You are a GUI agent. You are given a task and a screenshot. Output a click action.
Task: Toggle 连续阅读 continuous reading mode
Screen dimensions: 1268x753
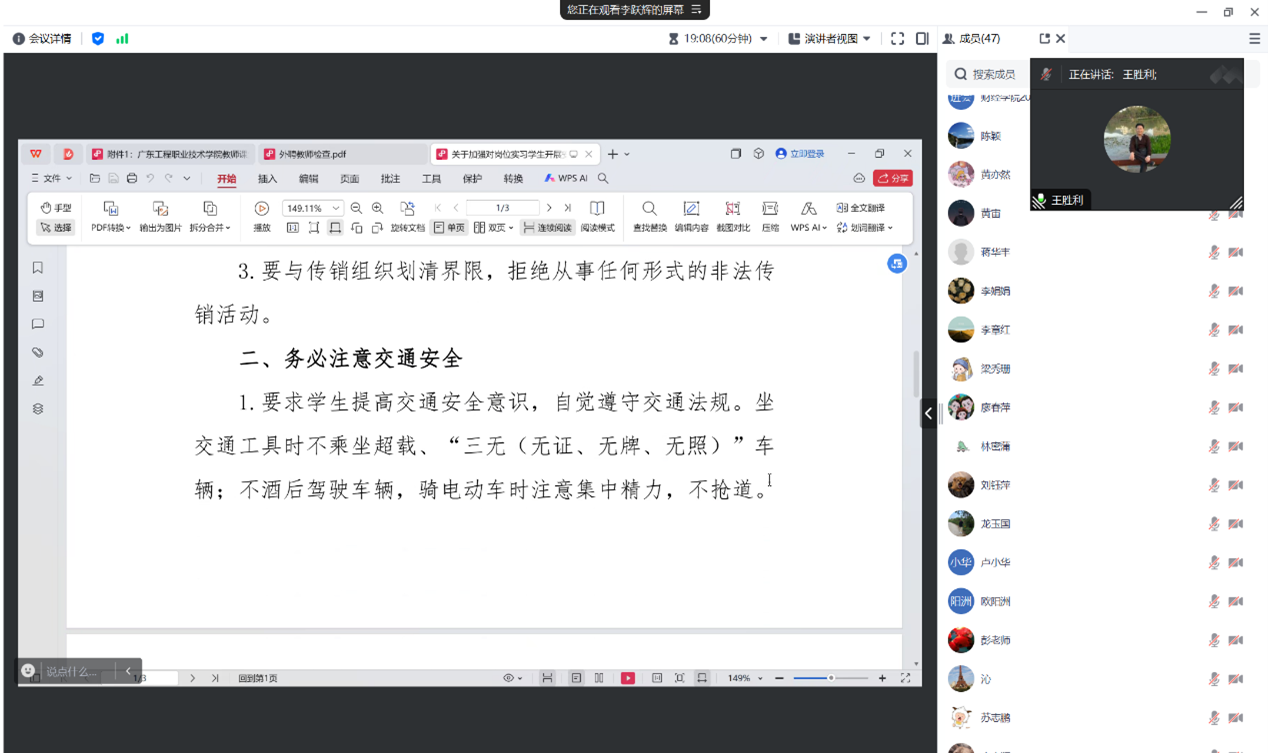pyautogui.click(x=547, y=228)
